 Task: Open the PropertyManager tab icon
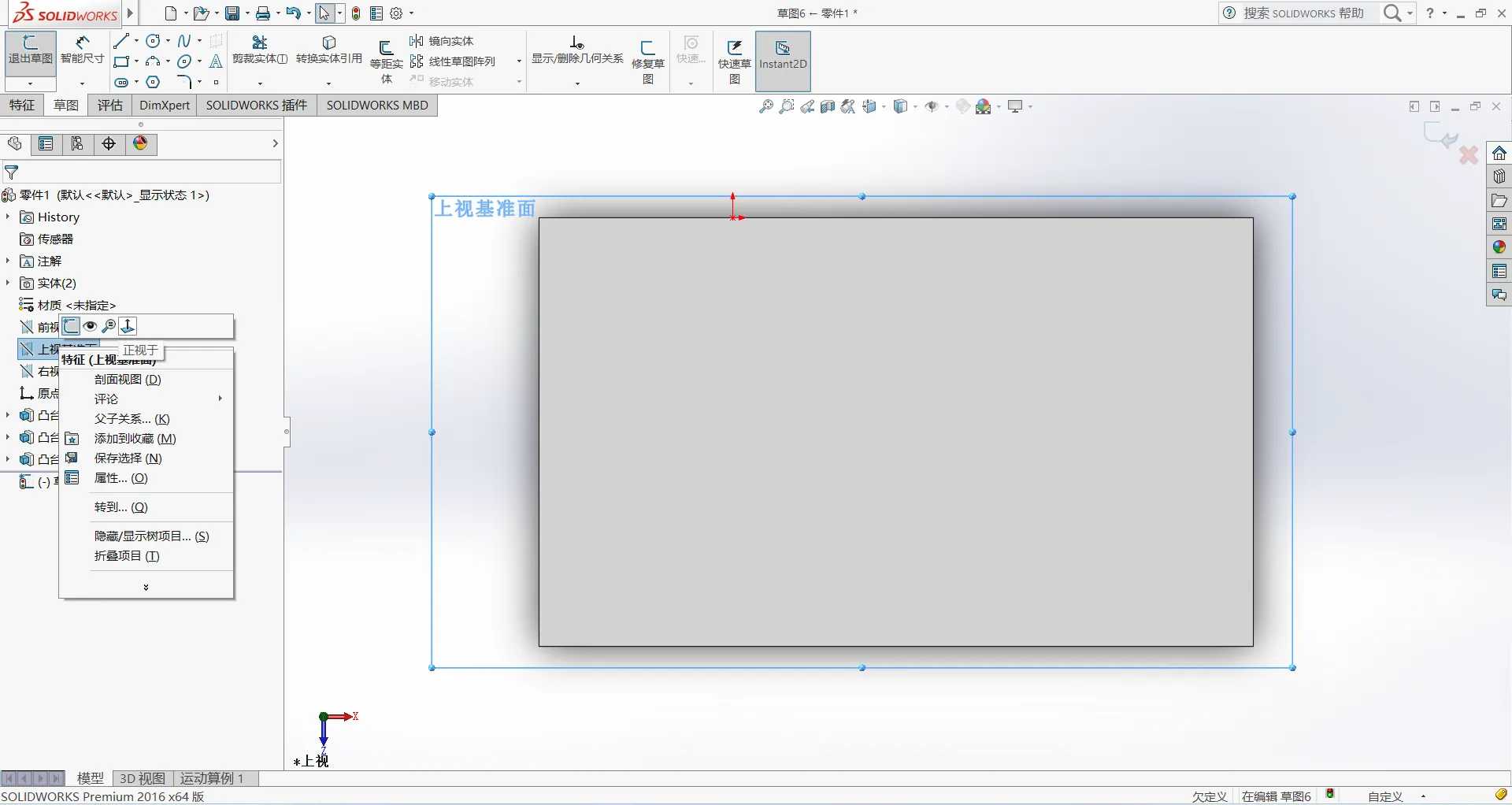(46, 143)
